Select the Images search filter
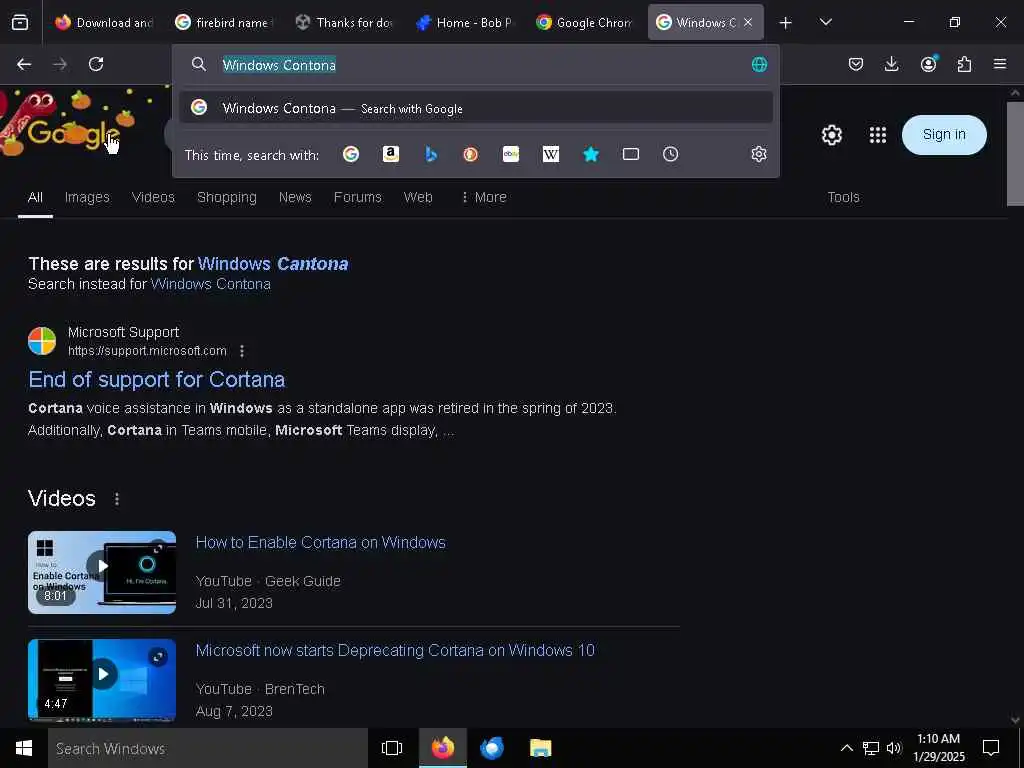 click(87, 197)
